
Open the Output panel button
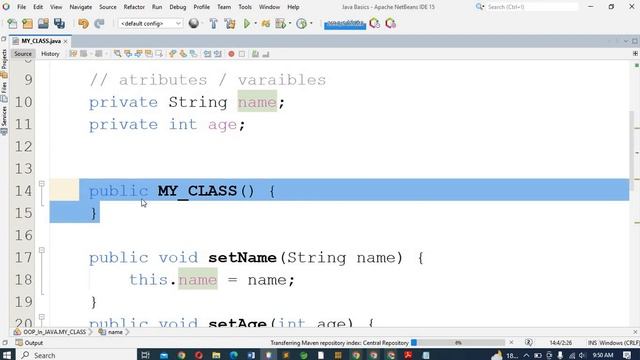[29, 343]
